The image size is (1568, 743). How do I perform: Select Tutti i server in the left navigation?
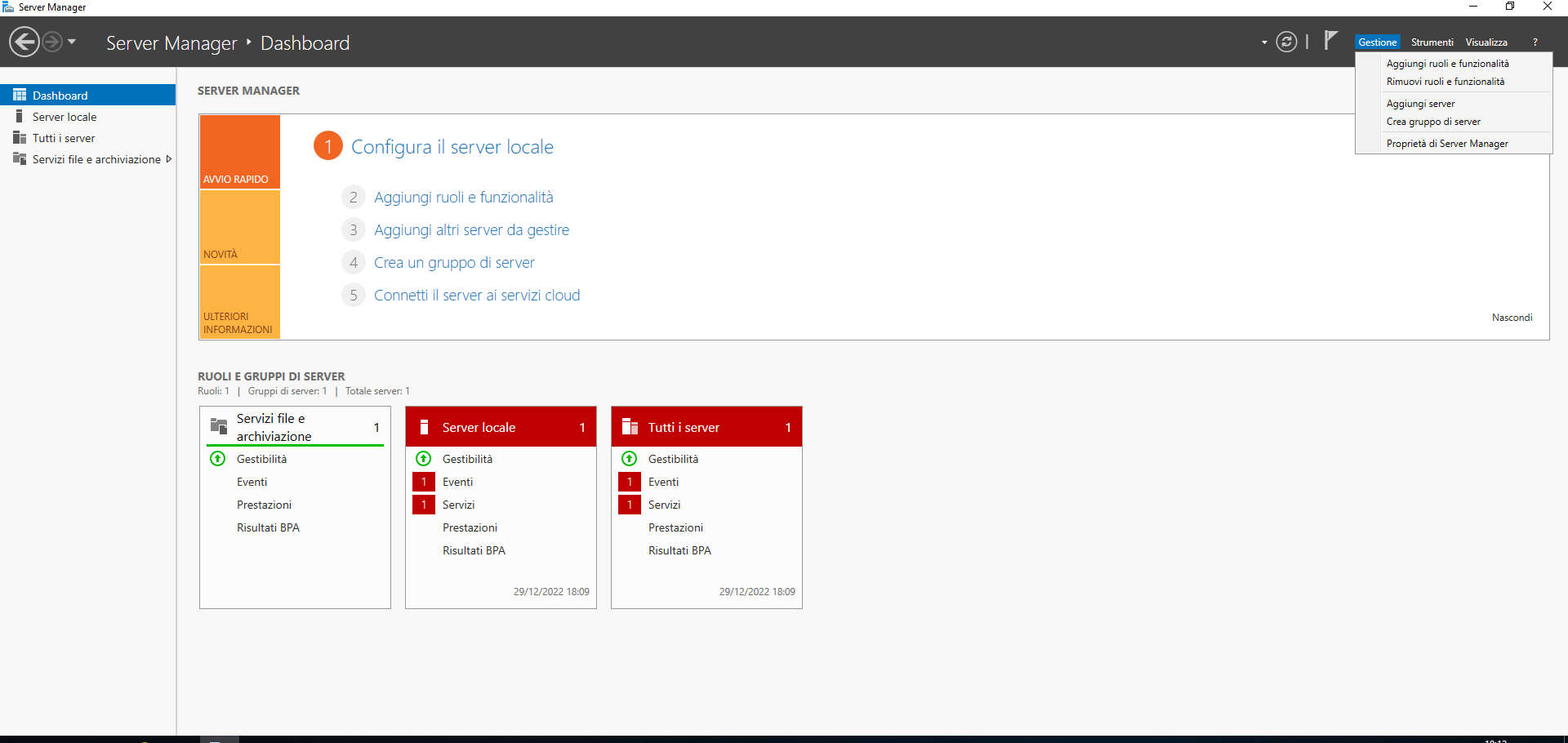click(88, 137)
